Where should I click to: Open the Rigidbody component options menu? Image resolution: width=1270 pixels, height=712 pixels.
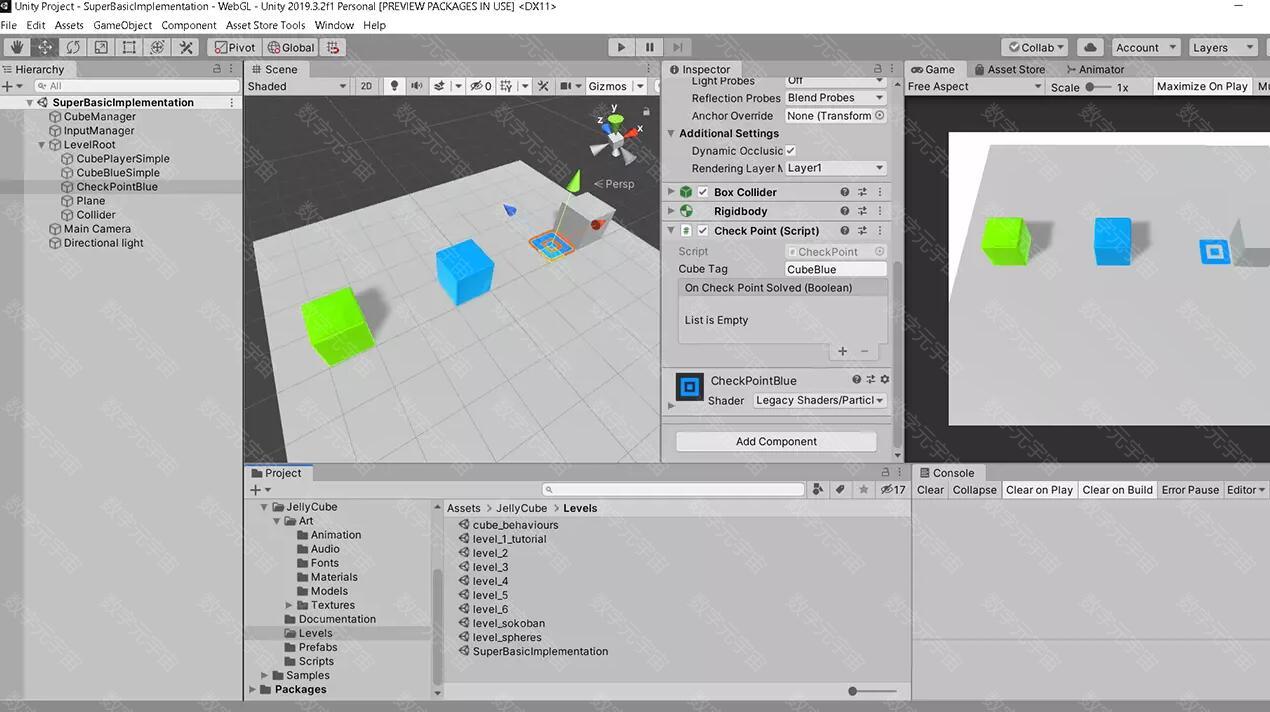coord(880,211)
